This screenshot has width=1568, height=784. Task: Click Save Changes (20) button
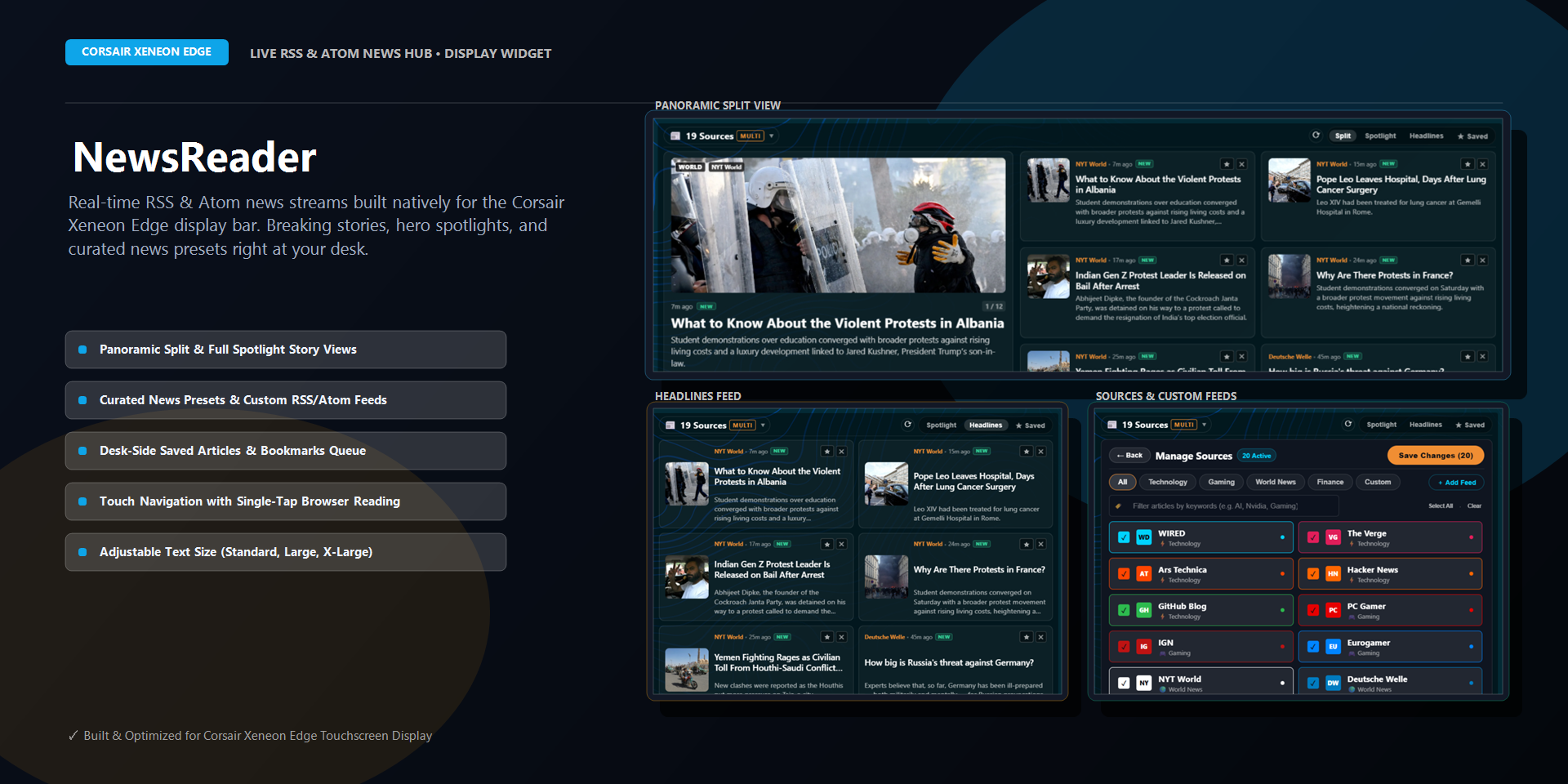point(1436,456)
